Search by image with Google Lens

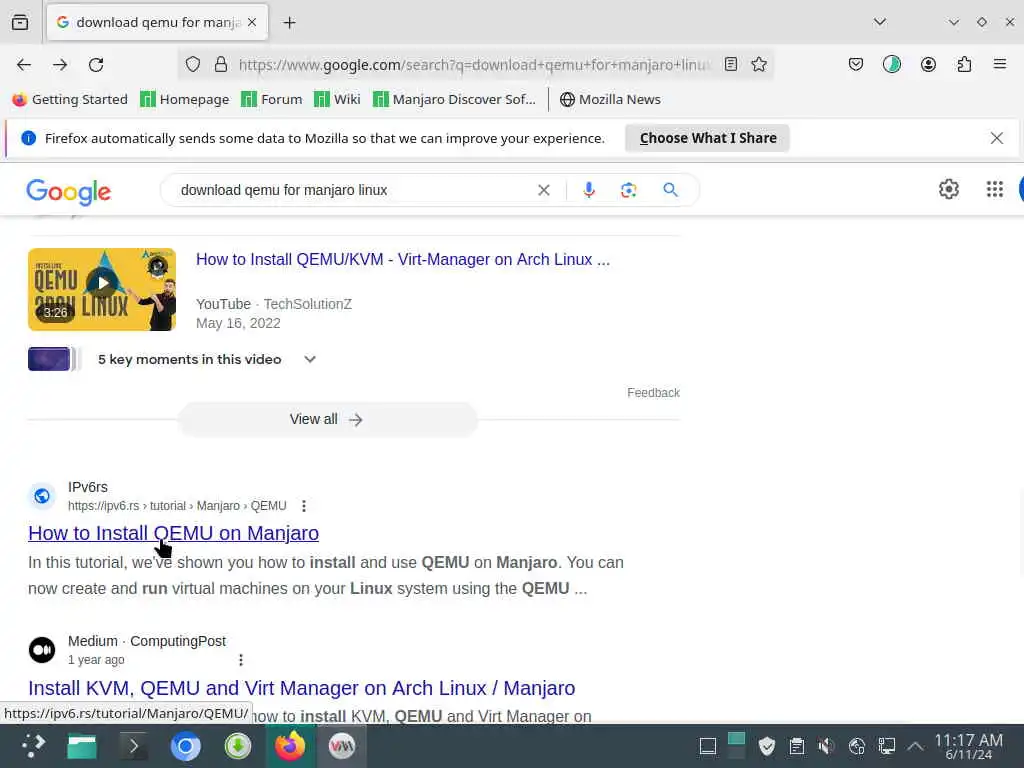tap(628, 190)
